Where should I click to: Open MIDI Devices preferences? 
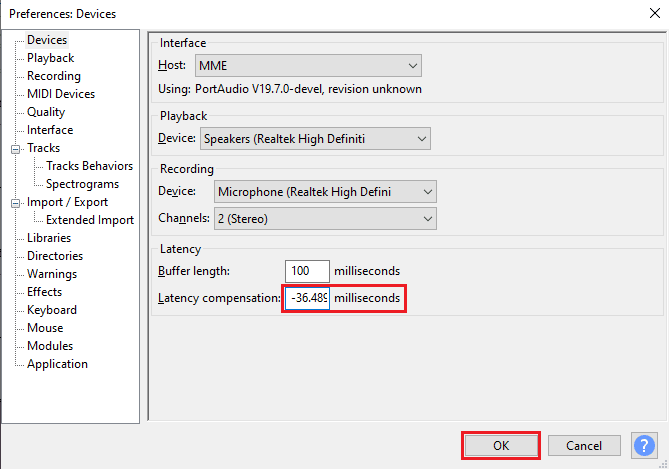(61, 93)
